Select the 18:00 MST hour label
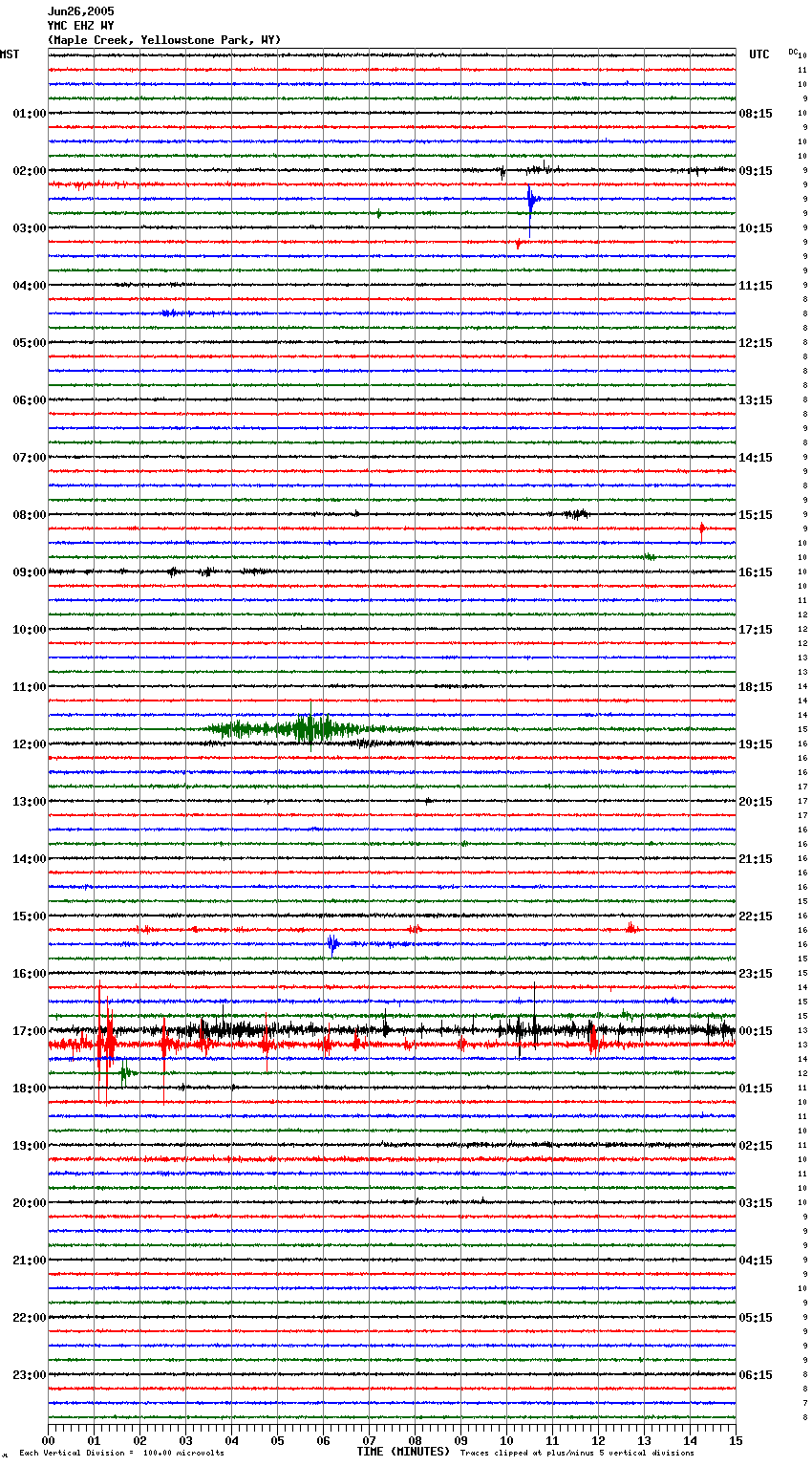Viewport: 812px width, 1466px height. point(30,1089)
